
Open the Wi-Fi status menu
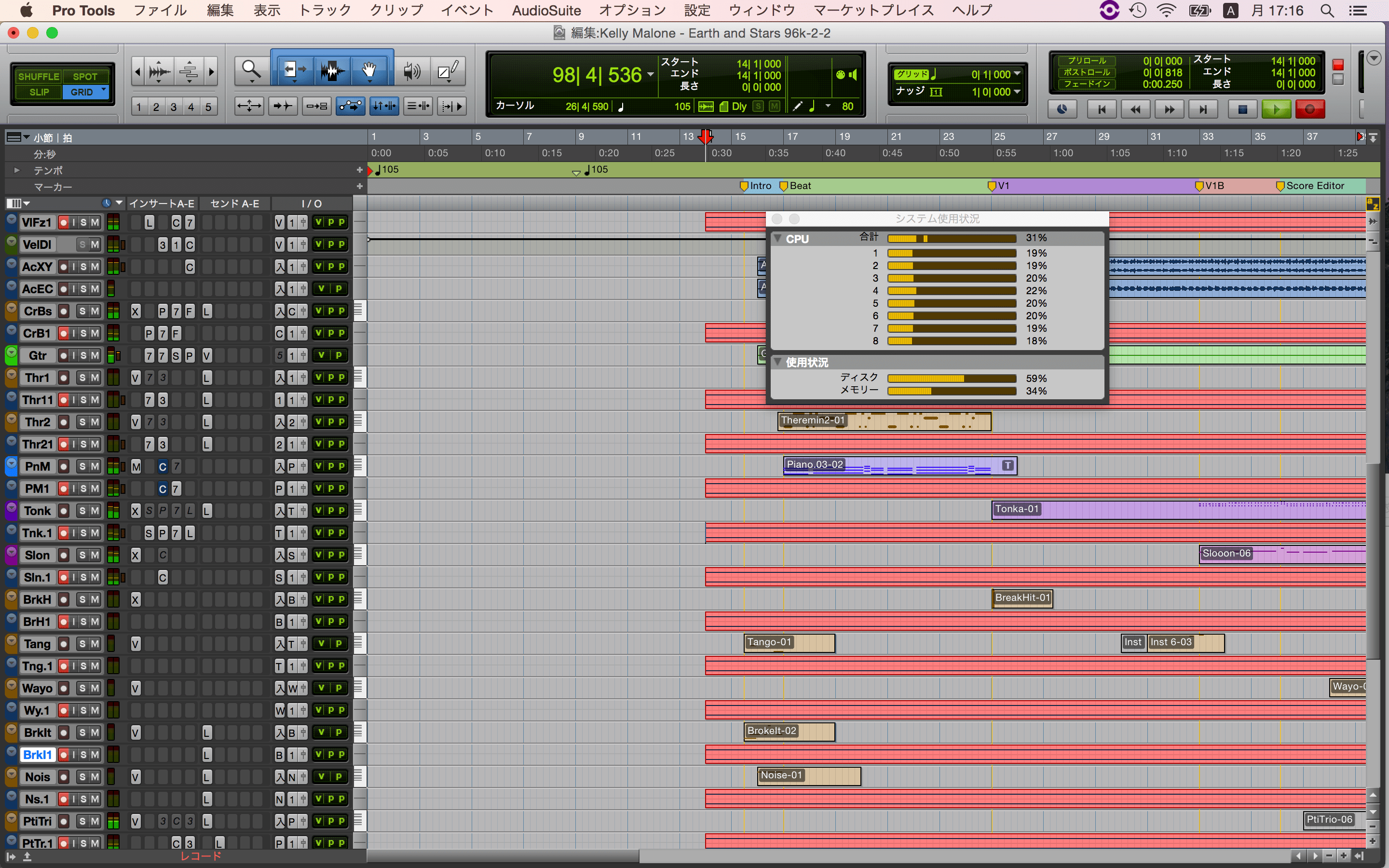click(1166, 10)
